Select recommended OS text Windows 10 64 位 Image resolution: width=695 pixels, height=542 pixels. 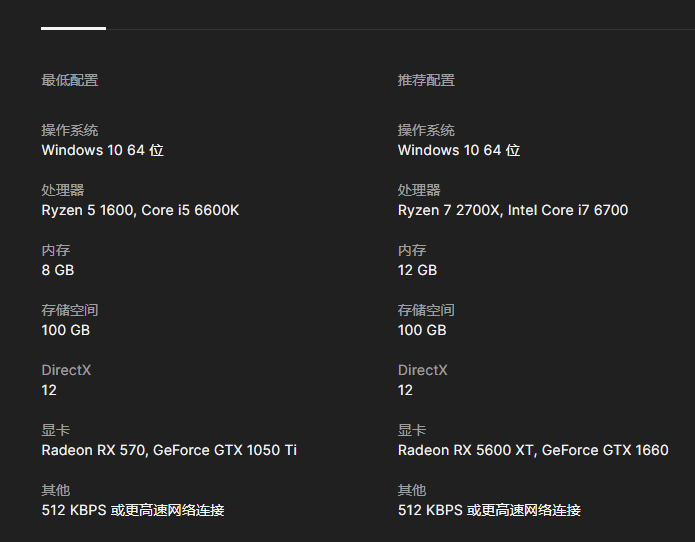[x=459, y=150]
